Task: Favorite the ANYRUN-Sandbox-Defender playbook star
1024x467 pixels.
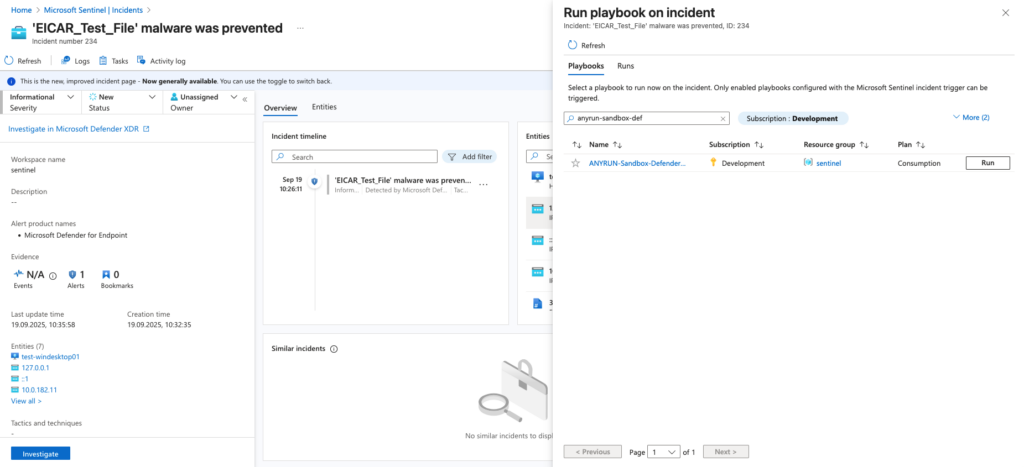Action: 576,163
